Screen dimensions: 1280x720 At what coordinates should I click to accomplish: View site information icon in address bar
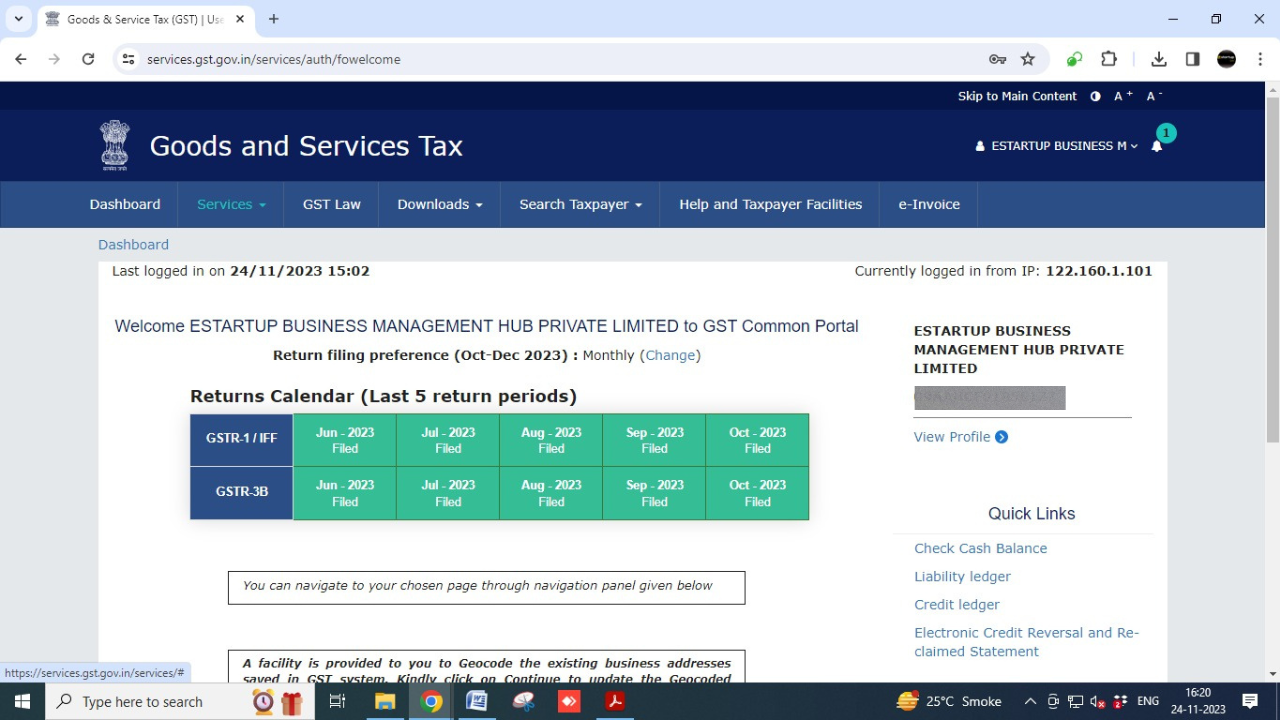pyautogui.click(x=128, y=59)
